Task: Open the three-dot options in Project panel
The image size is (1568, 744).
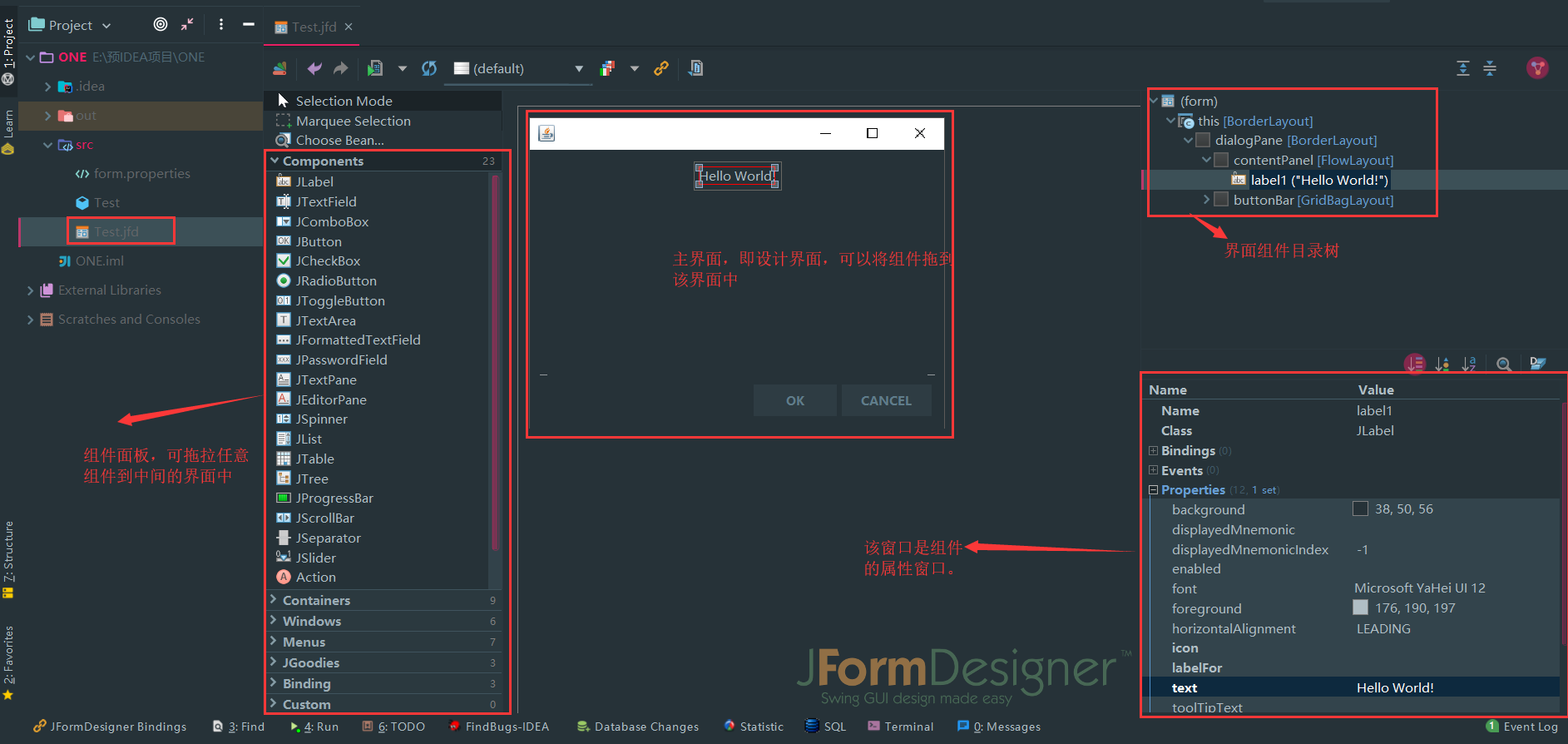Action: click(221, 25)
